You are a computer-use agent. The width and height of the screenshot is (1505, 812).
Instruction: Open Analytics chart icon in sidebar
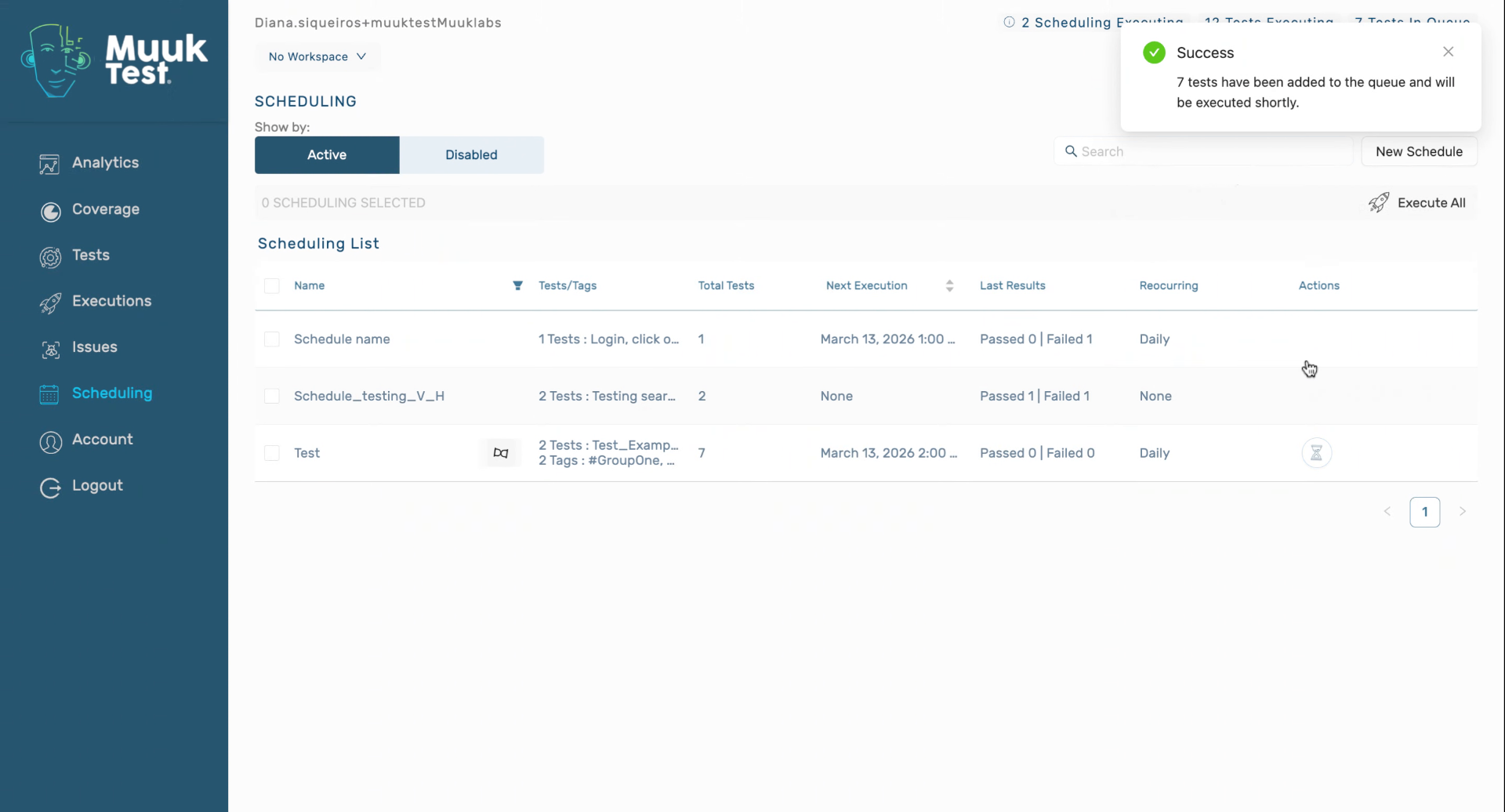coord(49,164)
